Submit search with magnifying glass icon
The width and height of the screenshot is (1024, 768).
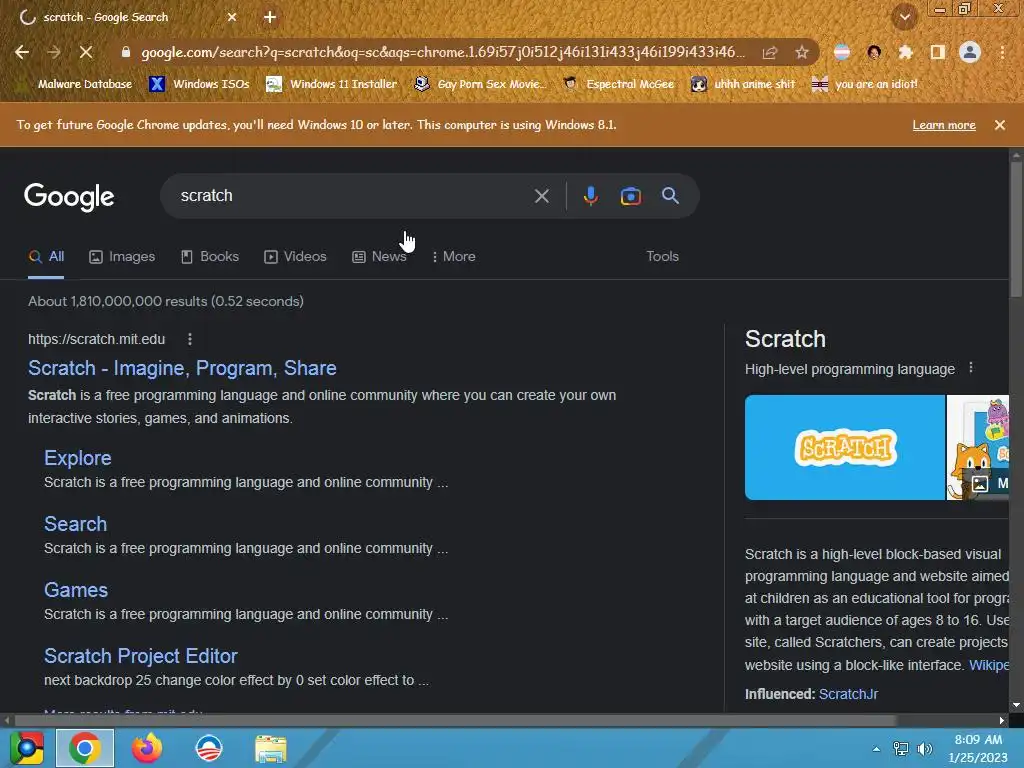670,195
